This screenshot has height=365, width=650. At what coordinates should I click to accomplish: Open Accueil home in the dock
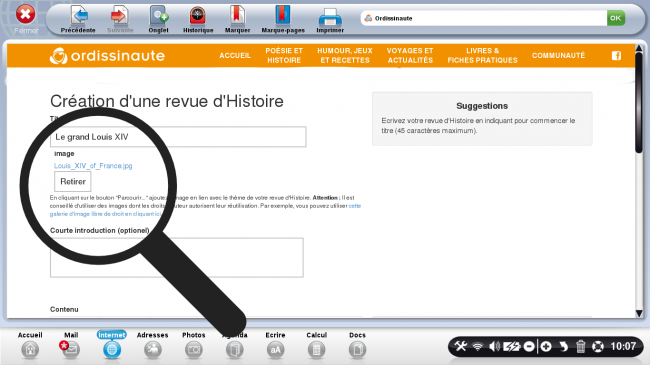coord(30,346)
